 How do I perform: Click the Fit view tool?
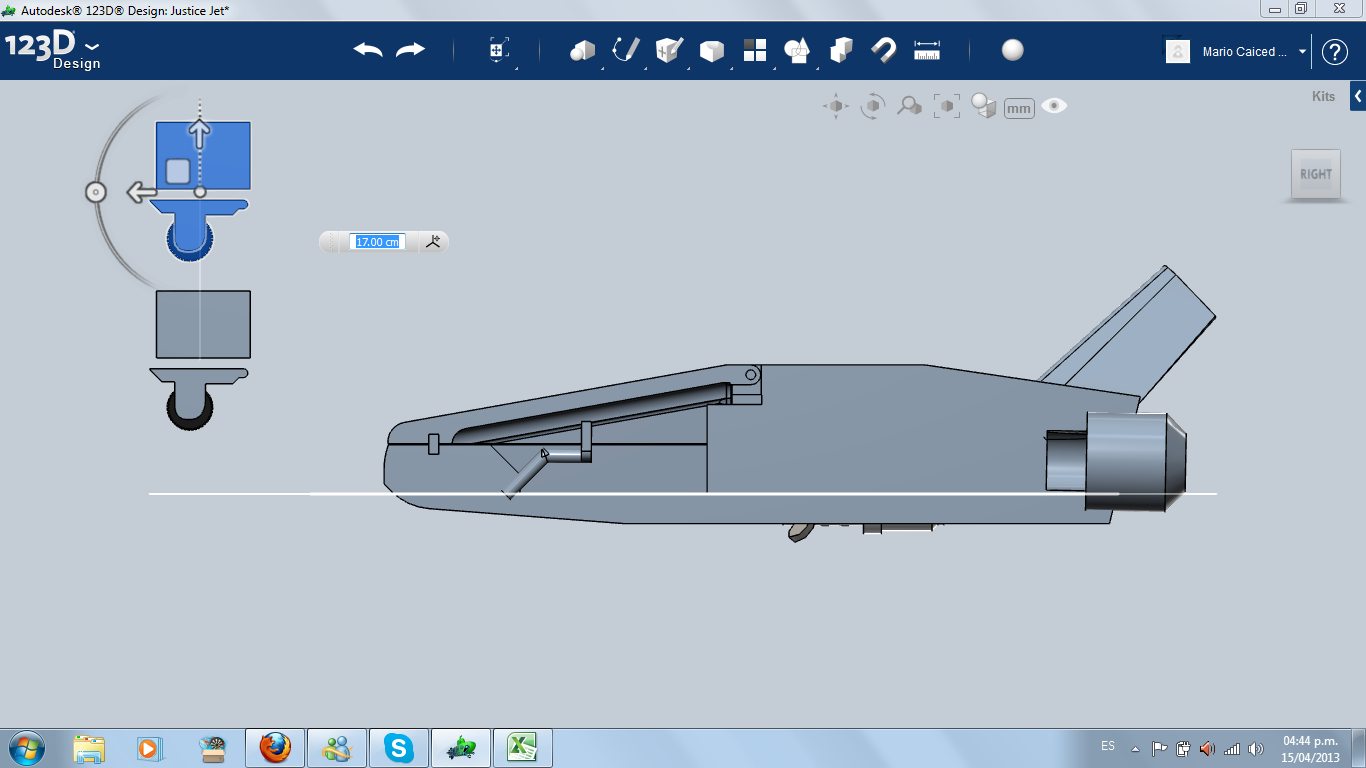click(x=946, y=106)
